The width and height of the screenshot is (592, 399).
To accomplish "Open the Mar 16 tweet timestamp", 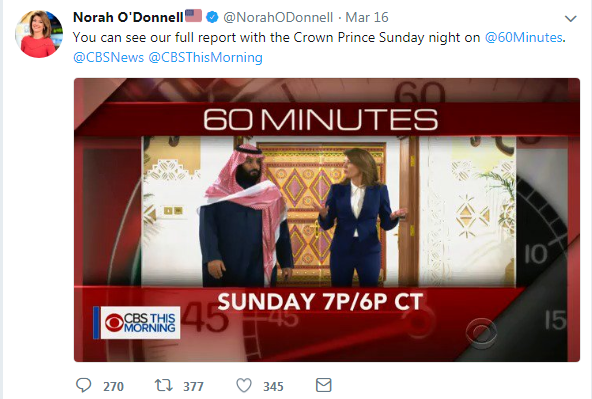I will tap(367, 17).
